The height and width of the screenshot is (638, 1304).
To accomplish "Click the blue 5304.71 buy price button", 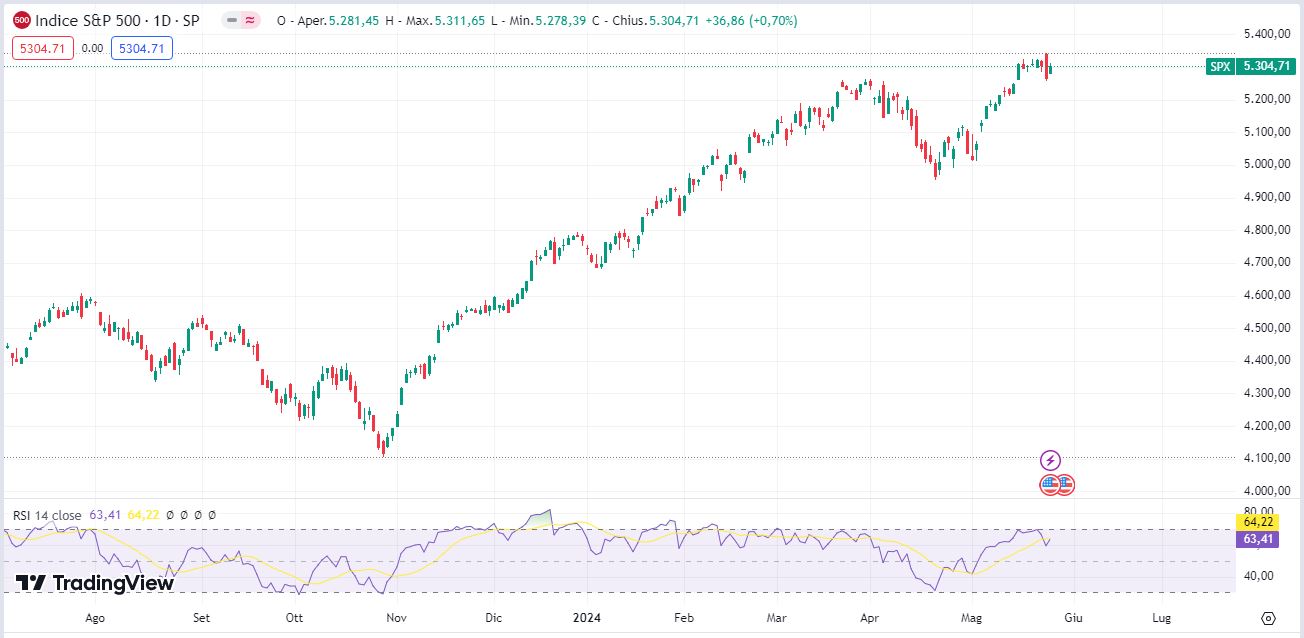I will [142, 47].
